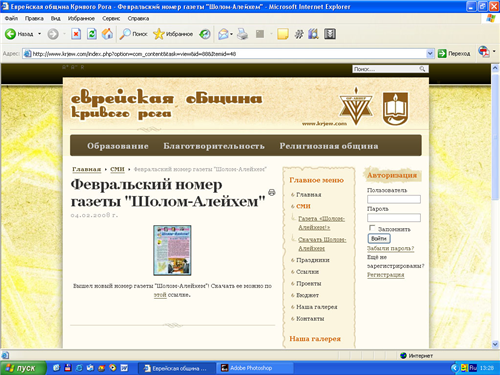Toggle the Запомнить remember-me checkbox
The height and width of the screenshot is (375, 500).
(372, 228)
